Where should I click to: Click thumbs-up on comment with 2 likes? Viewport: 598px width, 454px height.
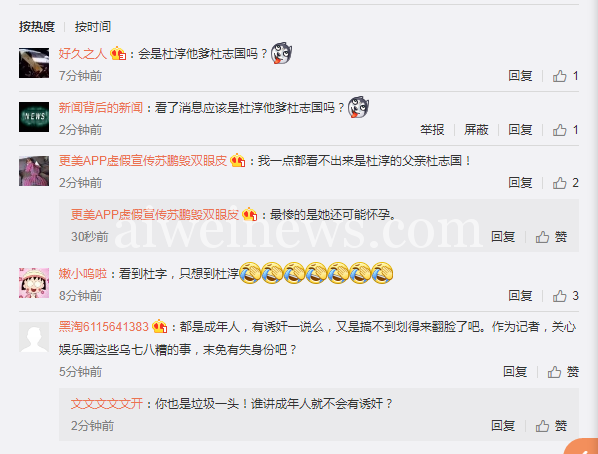565,183
